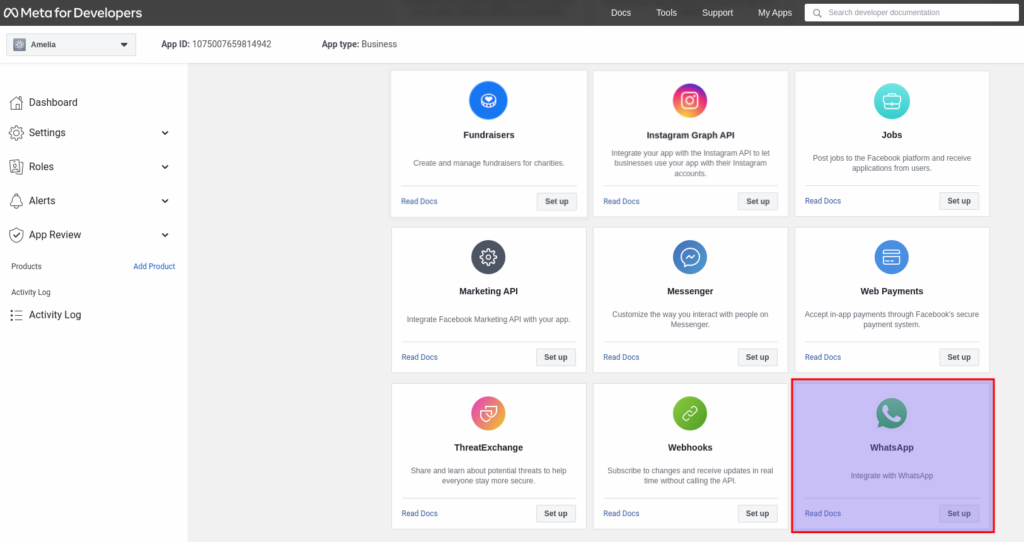
Task: Expand the Alerts chevron
Action: [165, 200]
